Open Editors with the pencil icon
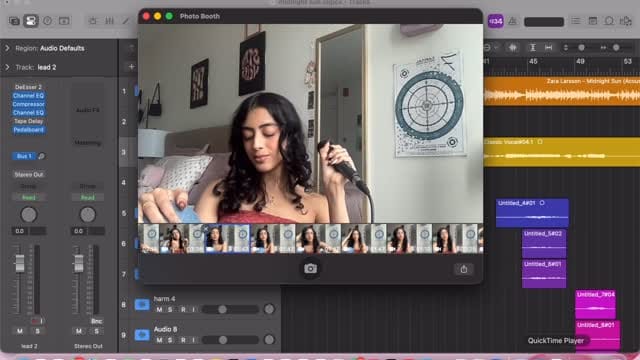This screenshot has width=640, height=360. [x=126, y=21]
